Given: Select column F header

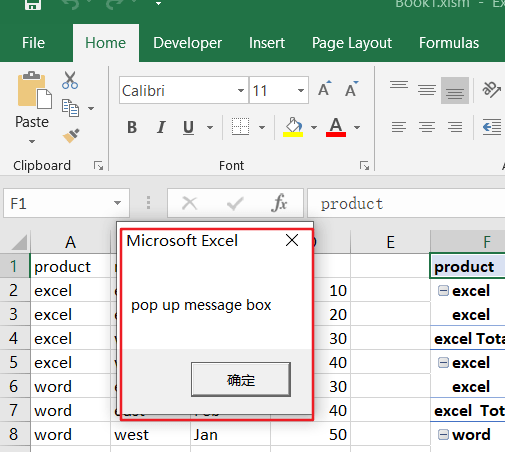Looking at the screenshot, I should coord(468,242).
